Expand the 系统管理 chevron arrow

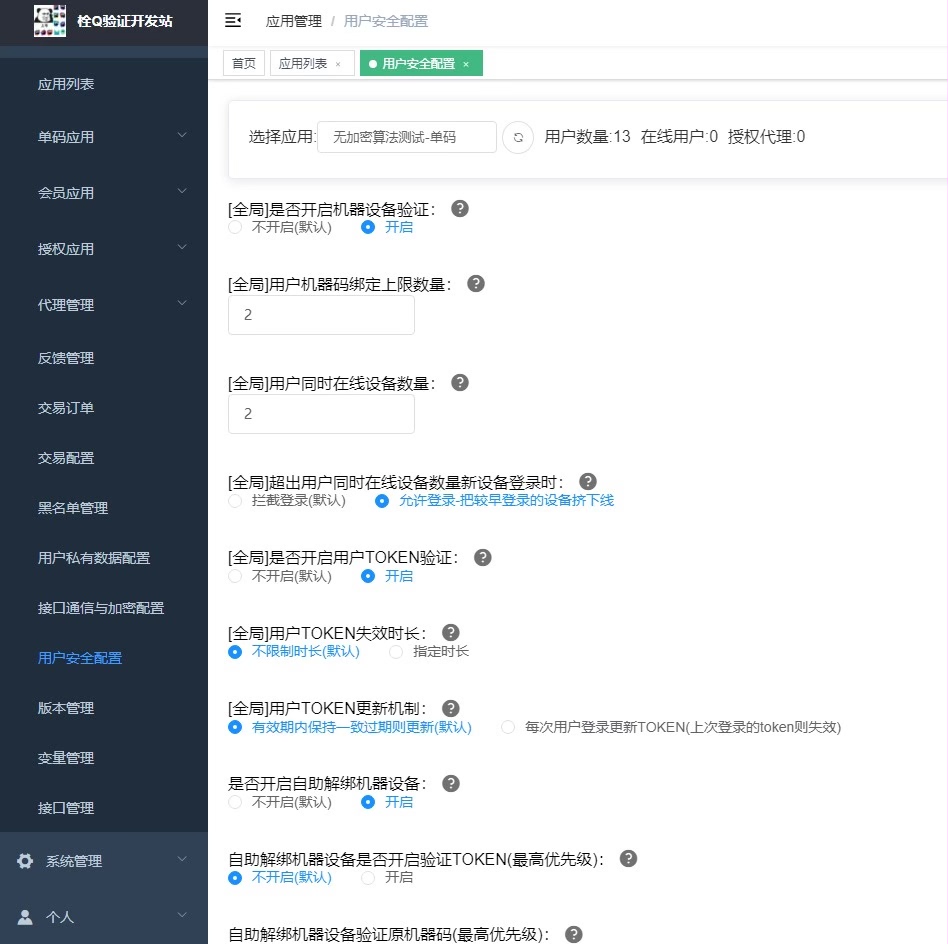coord(182,859)
